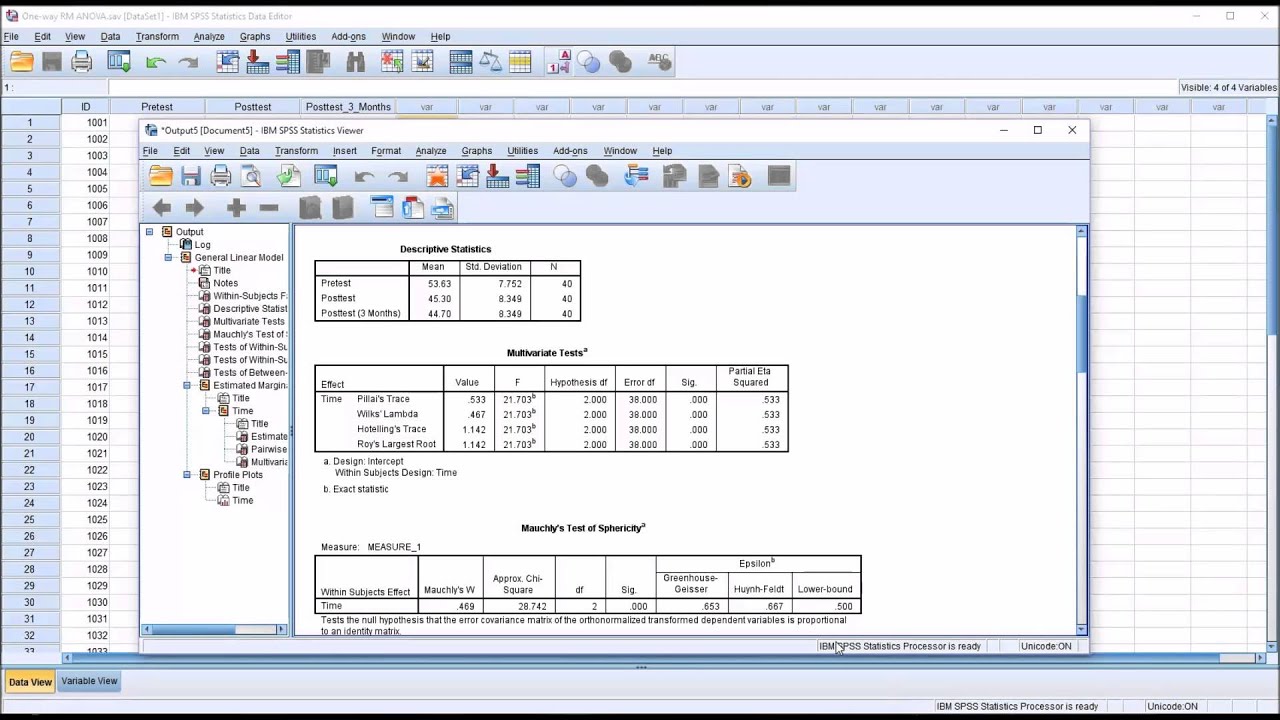Select row 10 header in Data Editor
This screenshot has width=1280, height=720.
[x=30, y=271]
